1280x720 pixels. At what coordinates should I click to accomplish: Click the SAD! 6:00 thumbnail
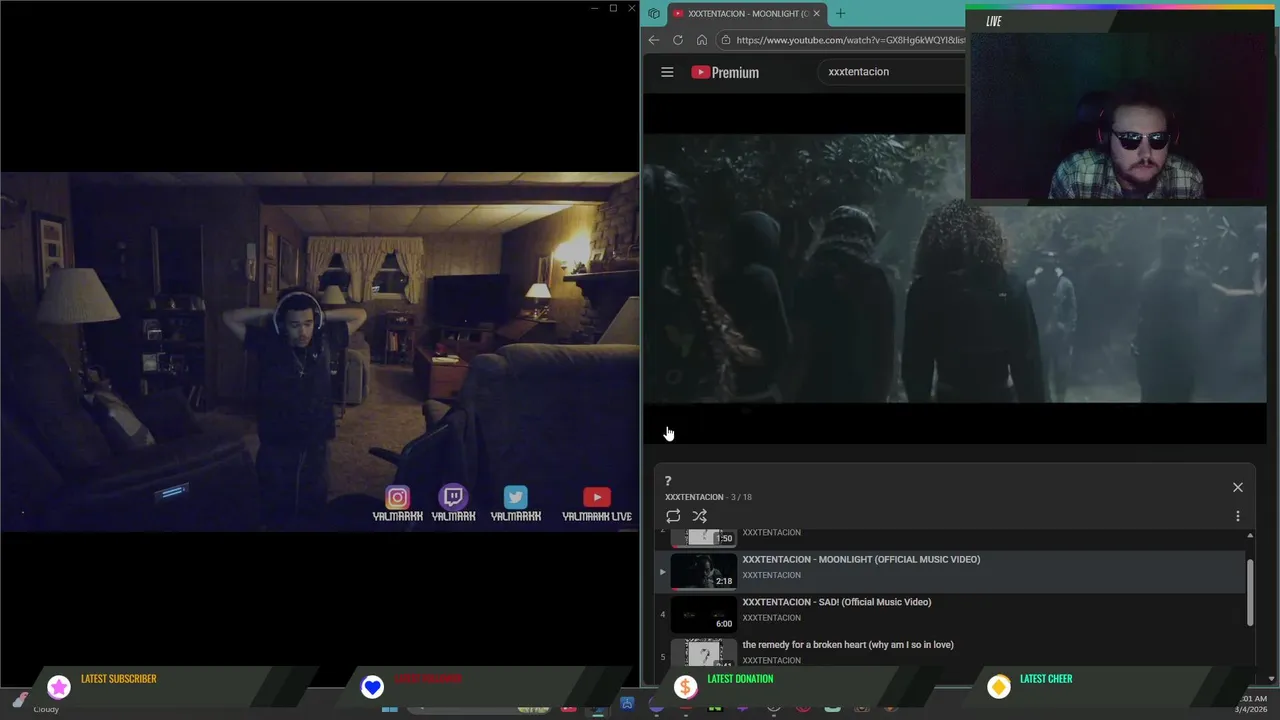pyautogui.click(x=703, y=613)
